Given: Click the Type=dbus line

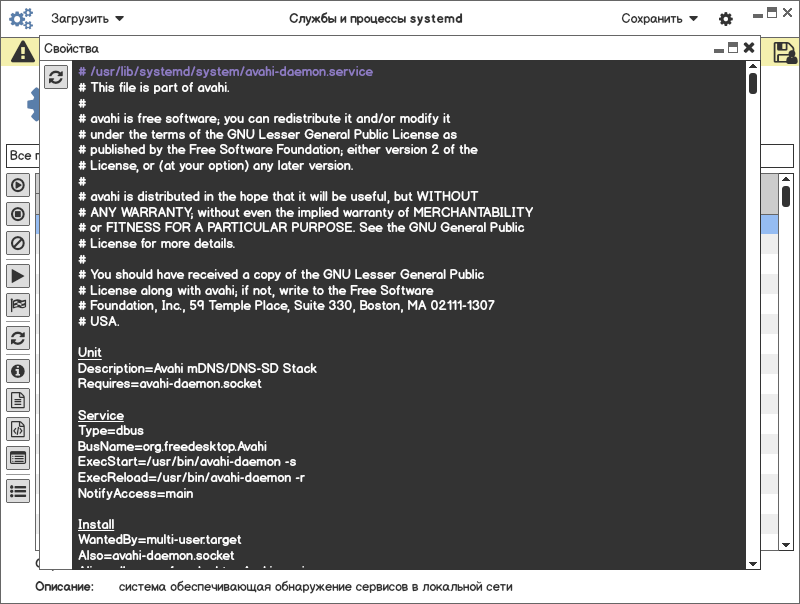Looking at the screenshot, I should click(111, 431).
